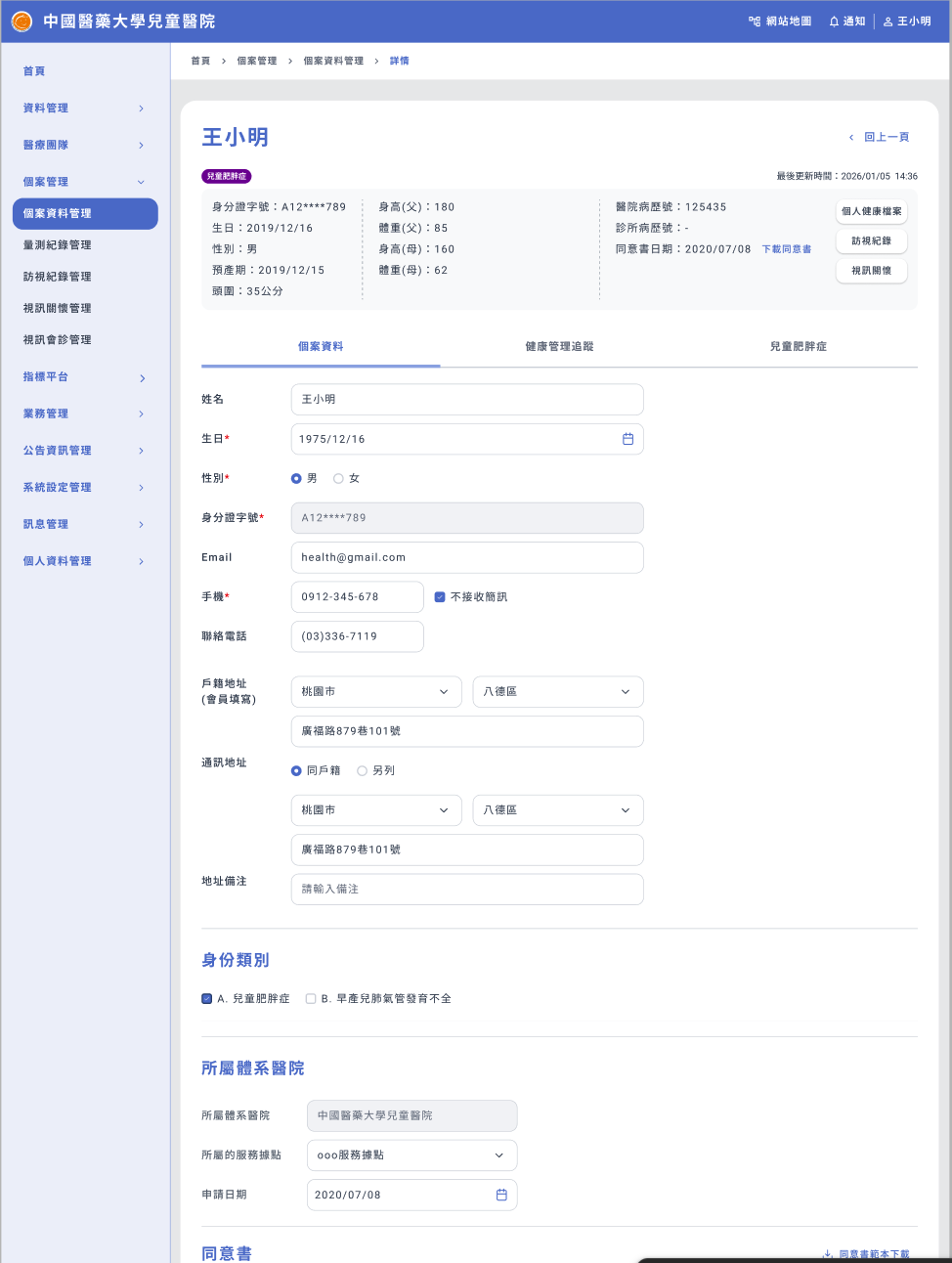Click the notification bell icon
Image resolution: width=952 pixels, height=1263 pixels.
click(x=834, y=22)
